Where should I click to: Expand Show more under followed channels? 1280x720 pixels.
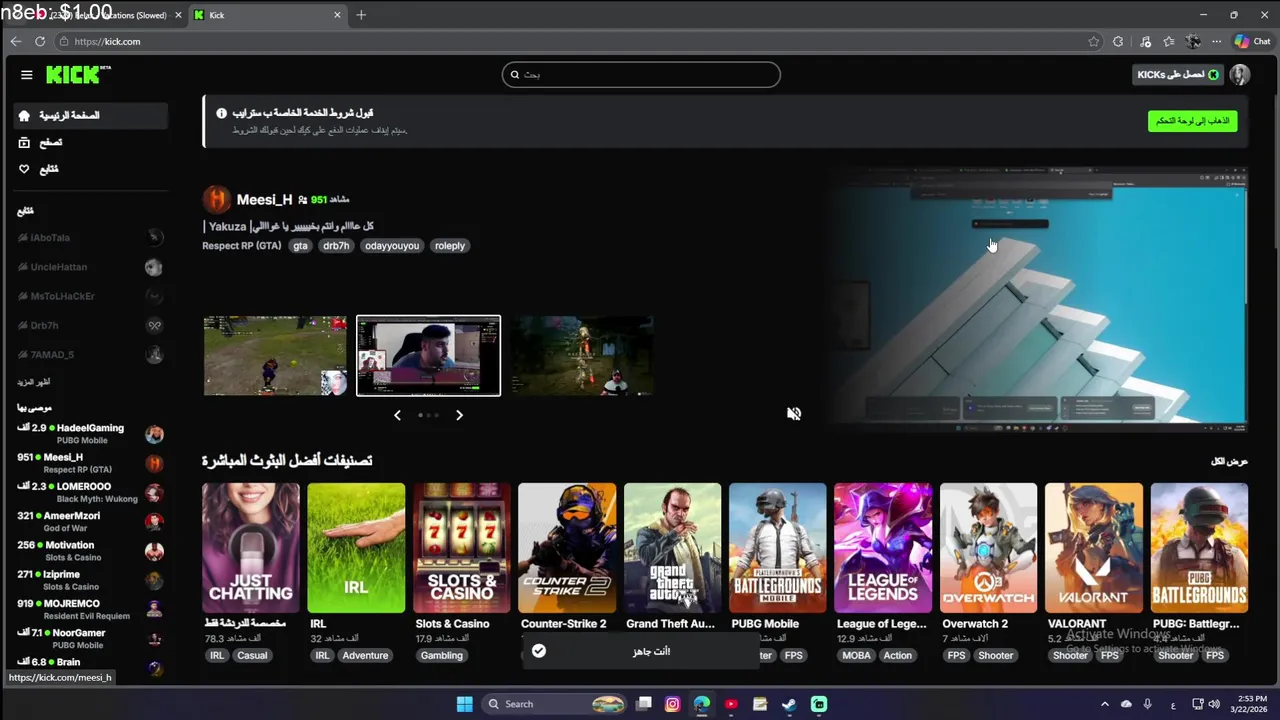[33, 382]
